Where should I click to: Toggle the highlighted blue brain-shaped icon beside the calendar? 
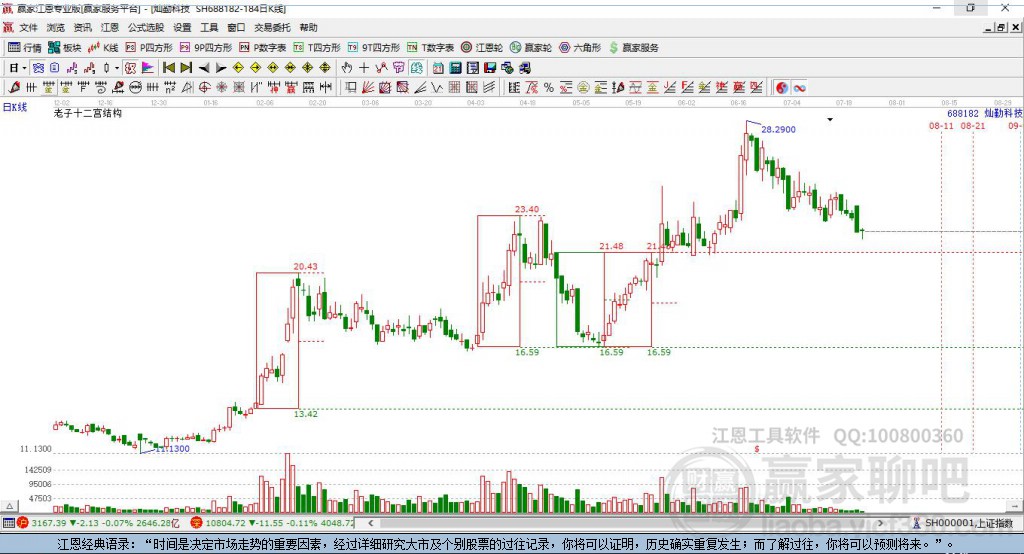[417, 68]
